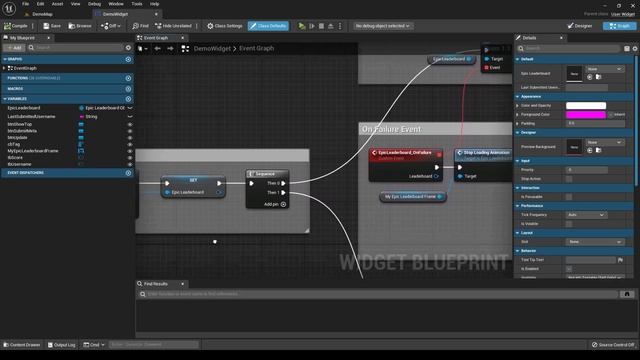
Task: Open the Output Log
Action: 62,344
